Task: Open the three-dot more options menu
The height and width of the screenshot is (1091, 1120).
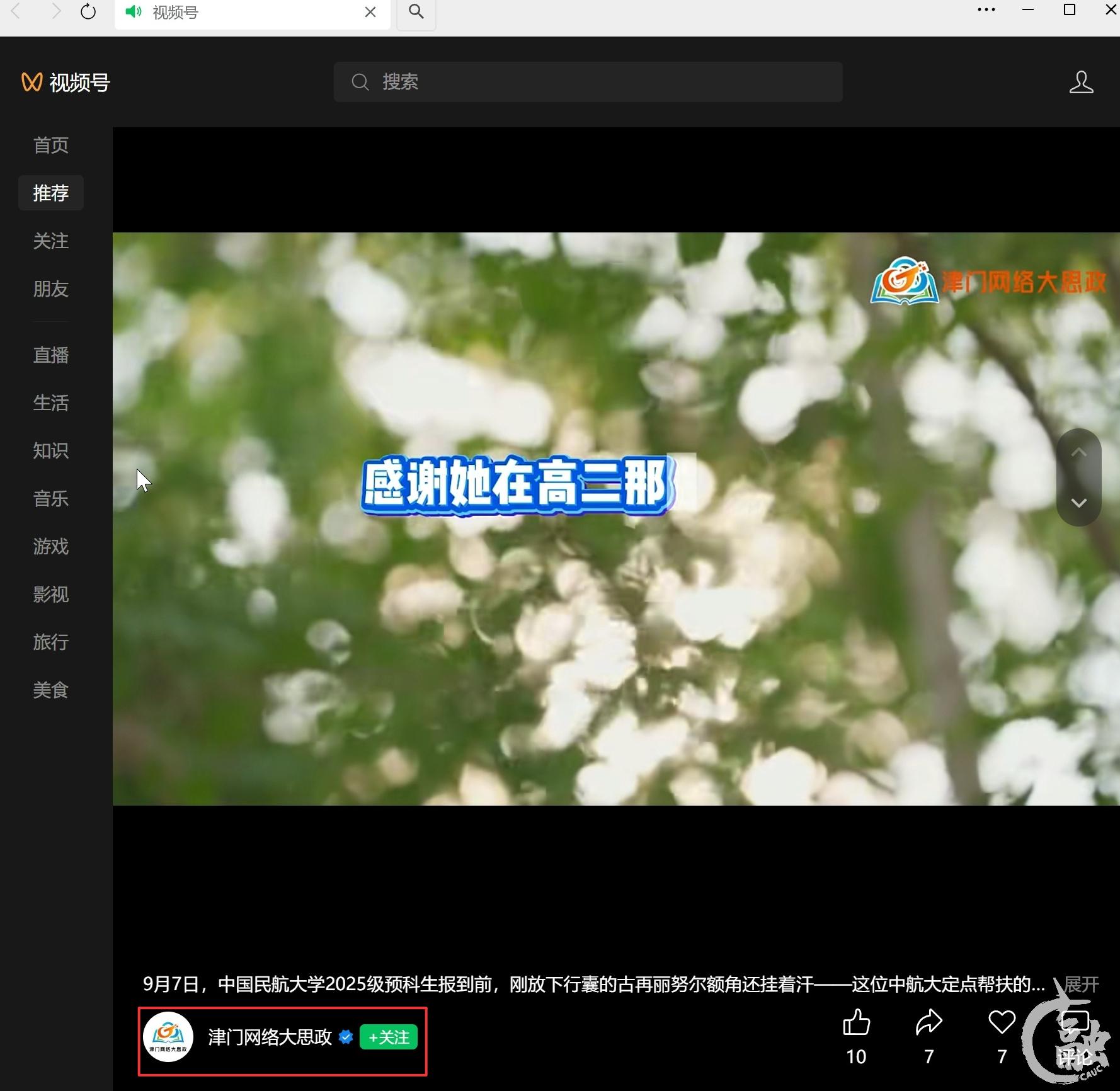Action: tap(986, 10)
